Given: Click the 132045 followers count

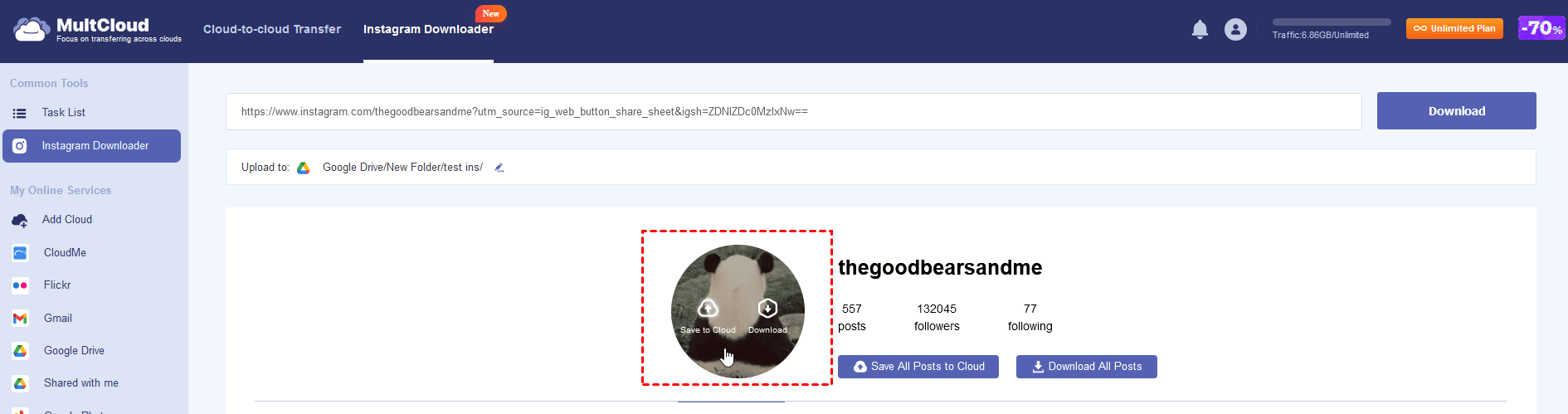Looking at the screenshot, I should (937, 318).
